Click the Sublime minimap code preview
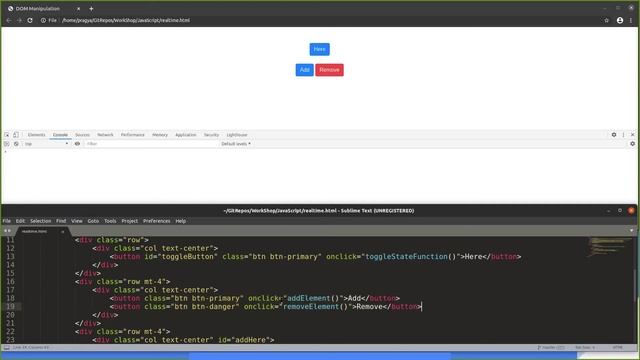The width and height of the screenshot is (640, 360). [x=608, y=247]
